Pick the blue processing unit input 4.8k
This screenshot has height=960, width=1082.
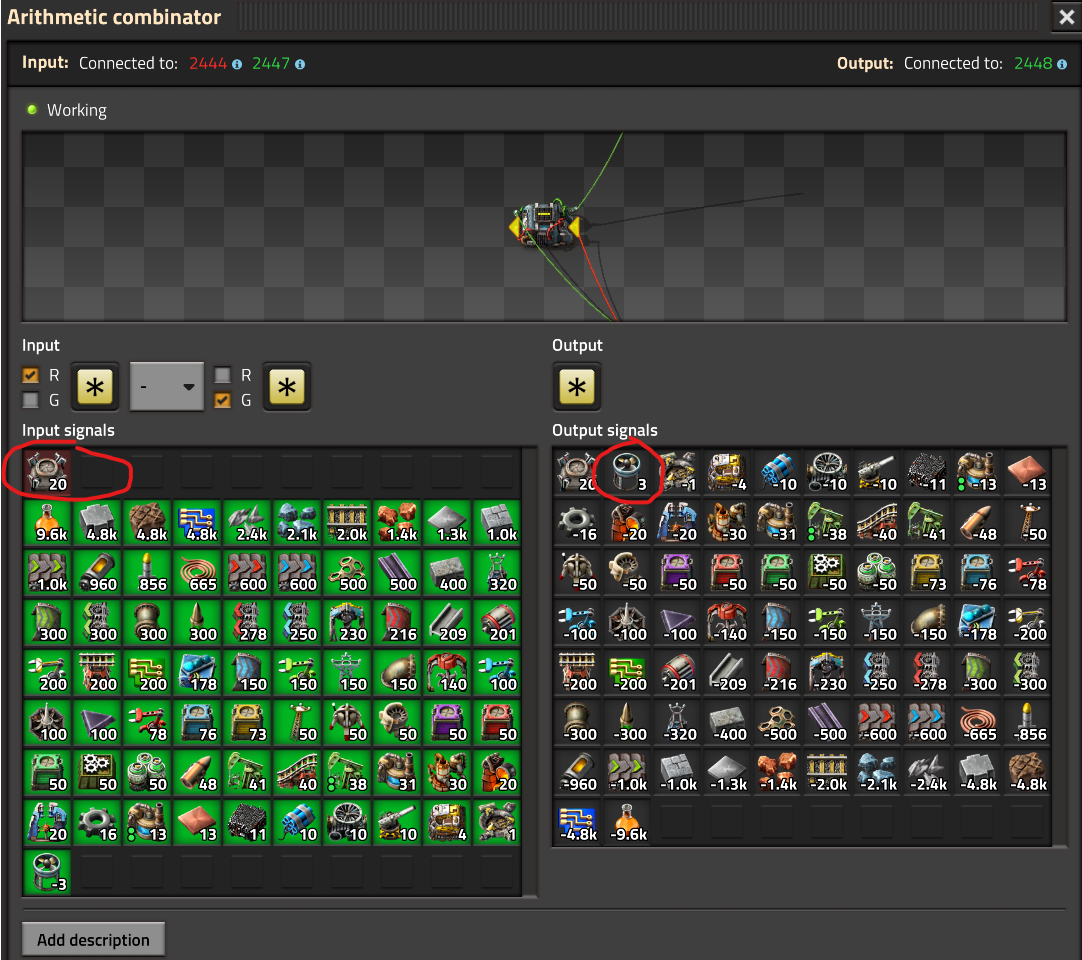197,522
